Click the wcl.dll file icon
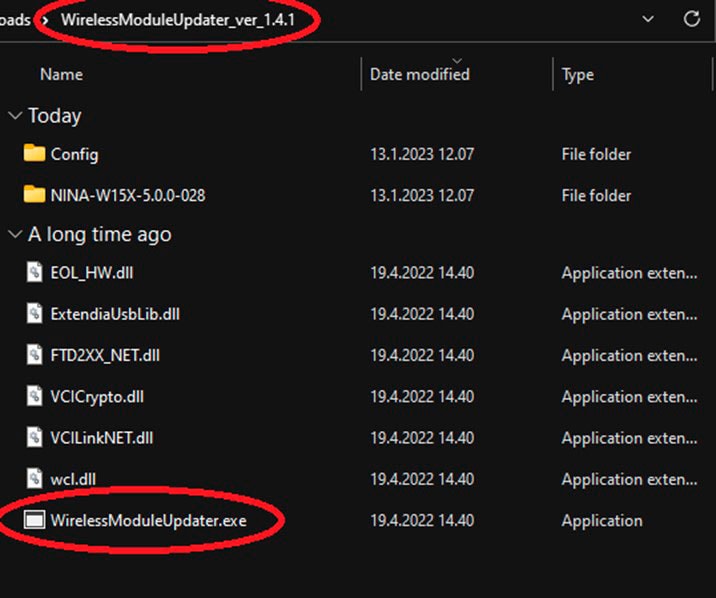 point(35,478)
